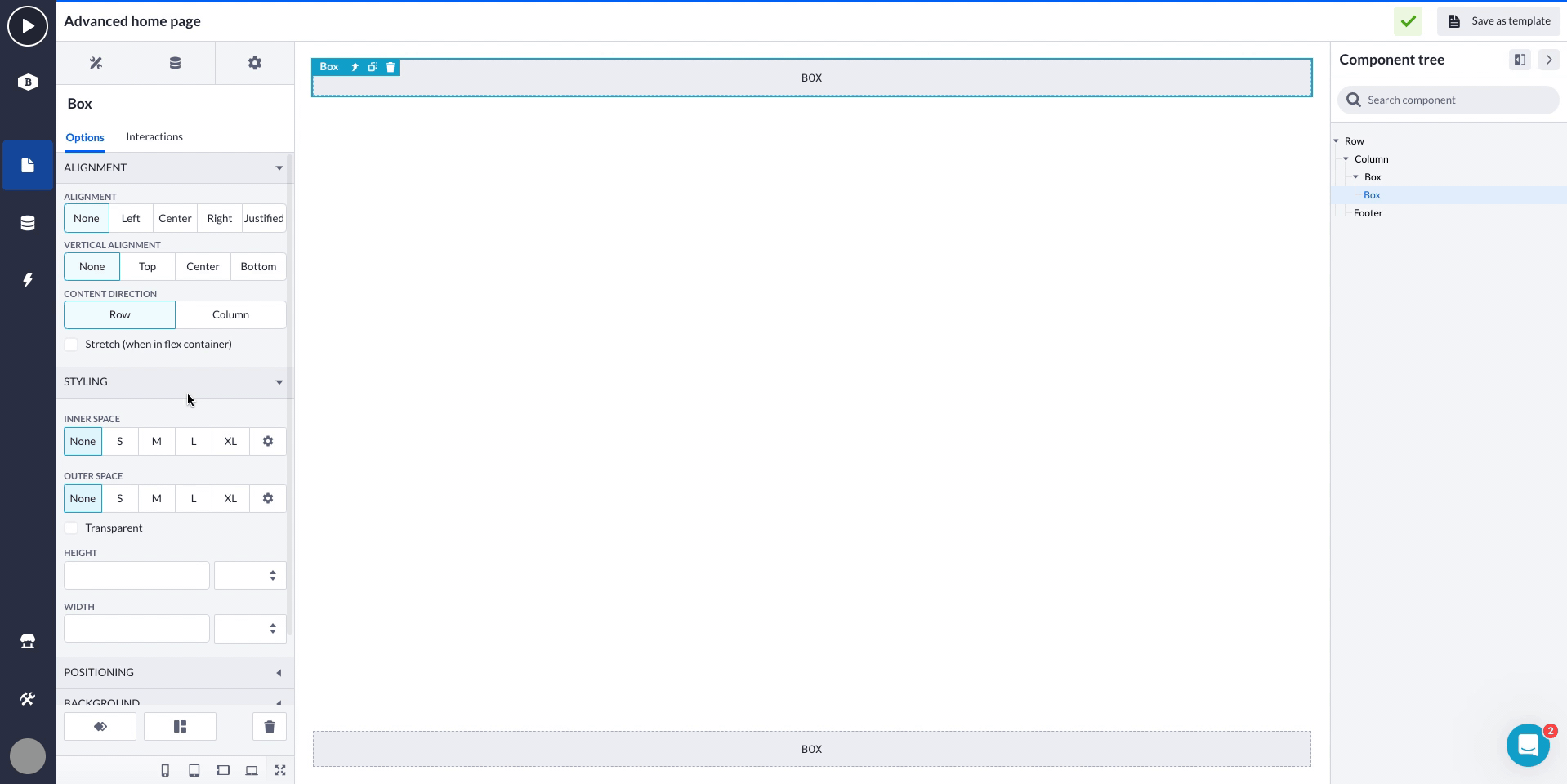The height and width of the screenshot is (784, 1567).
Task: Open custom inner space settings gear
Action: [x=268, y=441]
